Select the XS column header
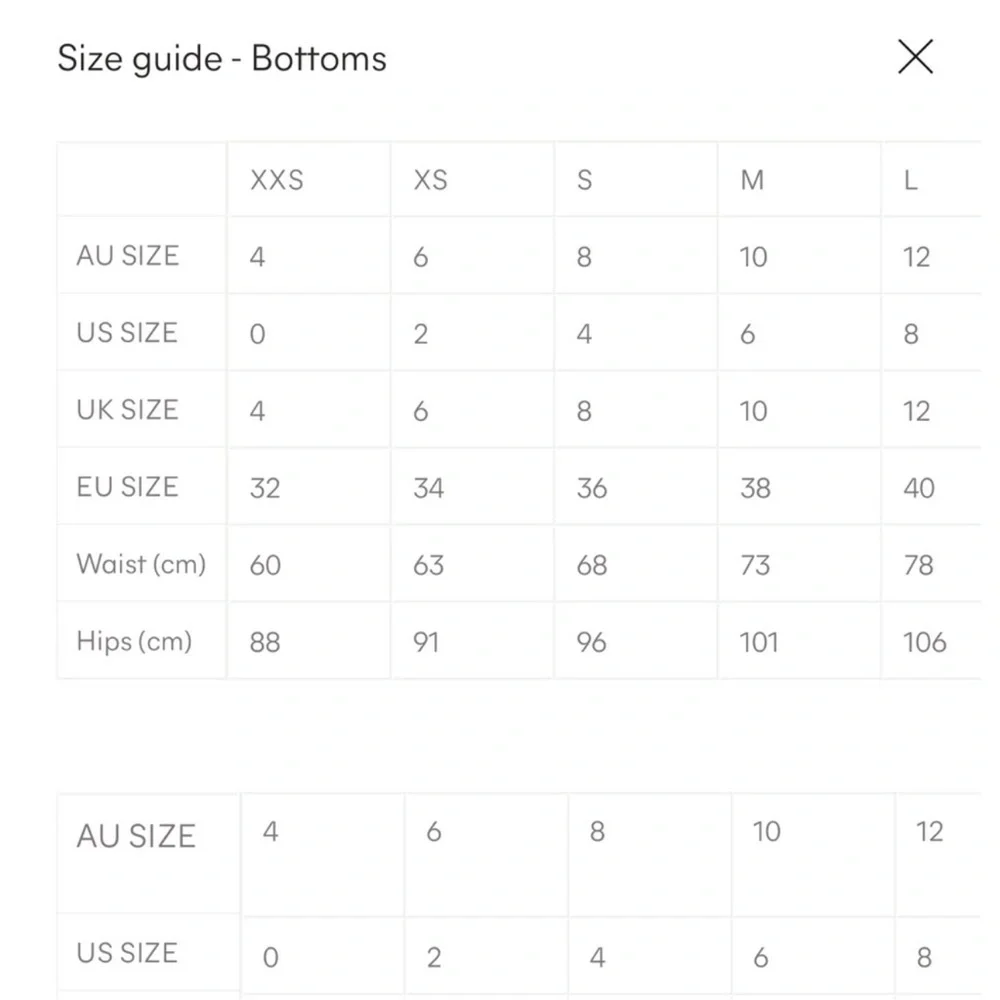The image size is (1000, 1000). [x=430, y=180]
